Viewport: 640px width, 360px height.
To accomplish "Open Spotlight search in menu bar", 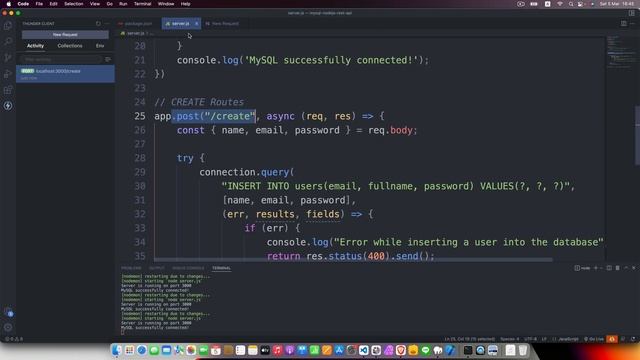I will click(x=571, y=4).
